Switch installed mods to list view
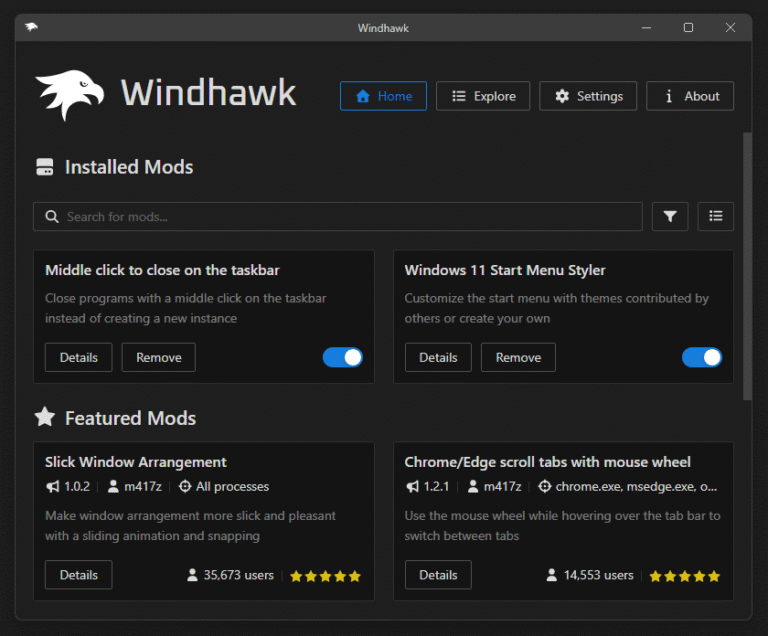 715,216
